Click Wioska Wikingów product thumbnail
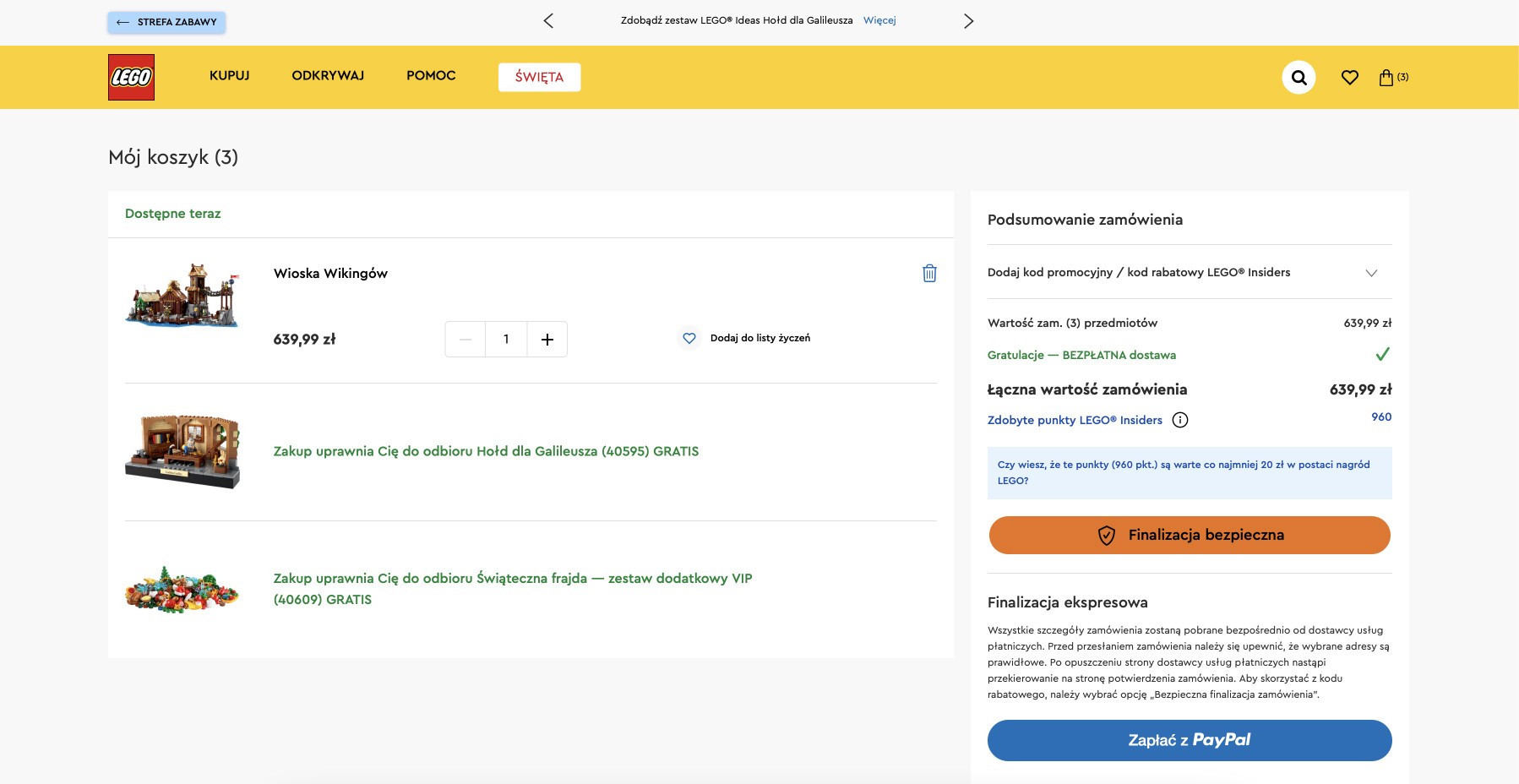Screen dimensions: 1519x784 click(x=182, y=295)
